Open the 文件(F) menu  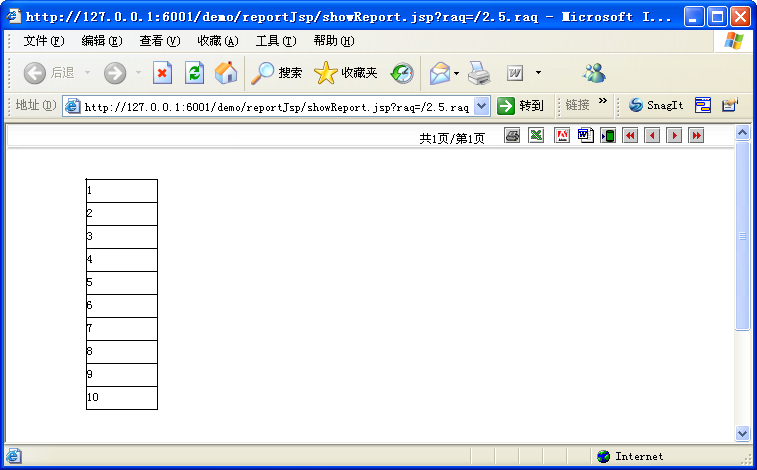pyautogui.click(x=43, y=41)
